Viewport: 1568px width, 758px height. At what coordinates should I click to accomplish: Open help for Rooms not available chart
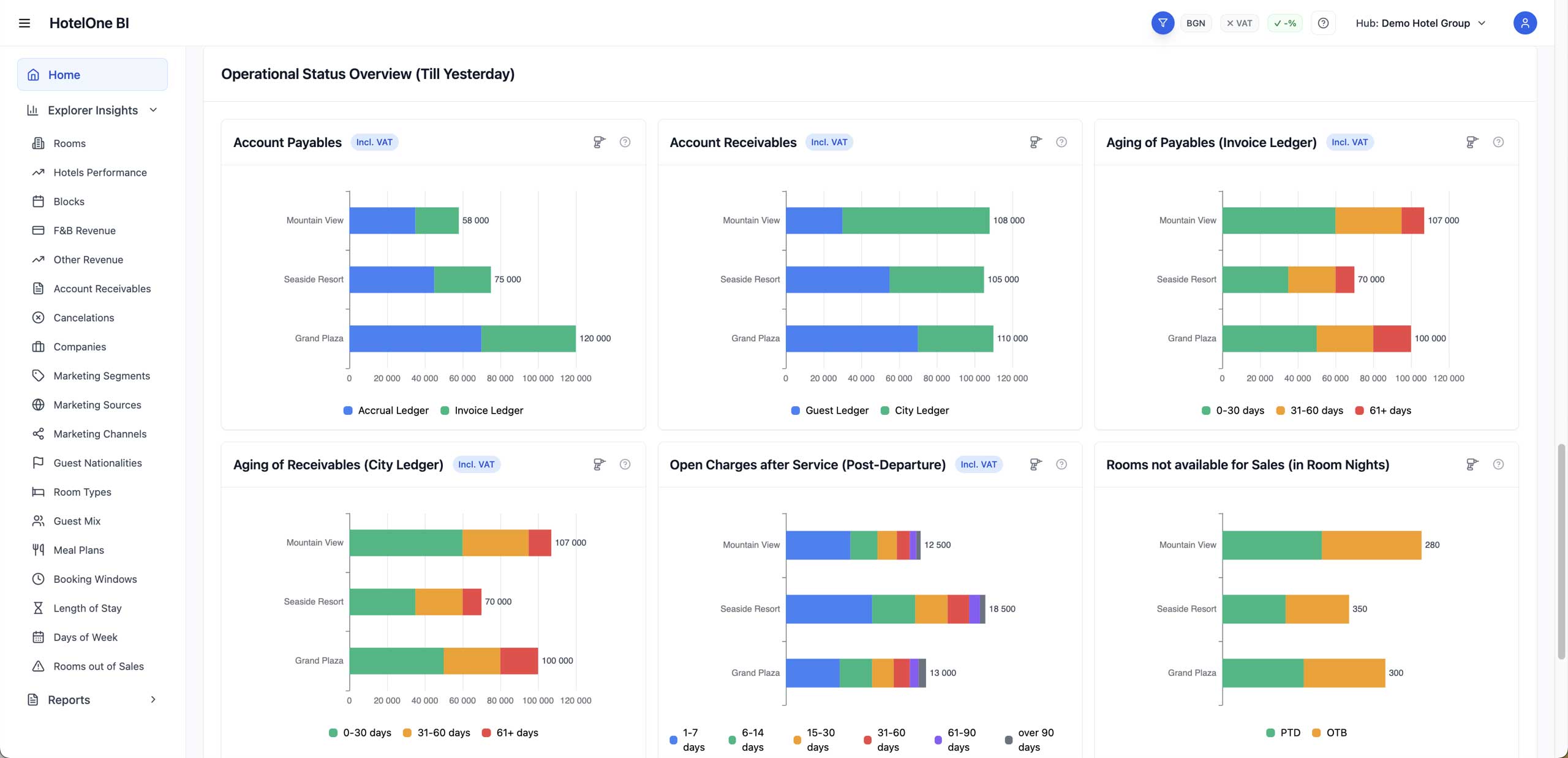click(x=1498, y=464)
